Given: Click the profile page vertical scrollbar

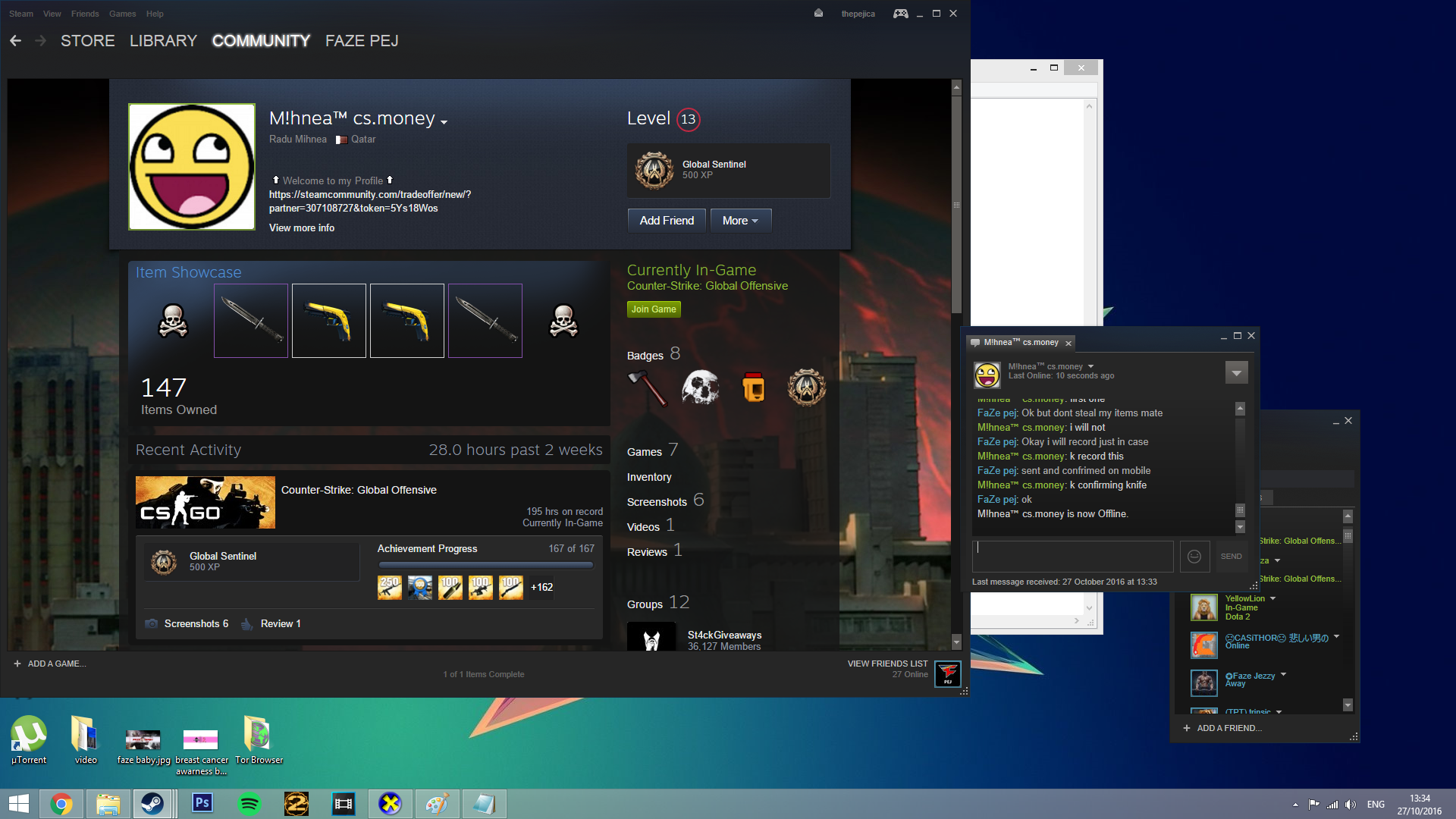Looking at the screenshot, I should coord(956,205).
